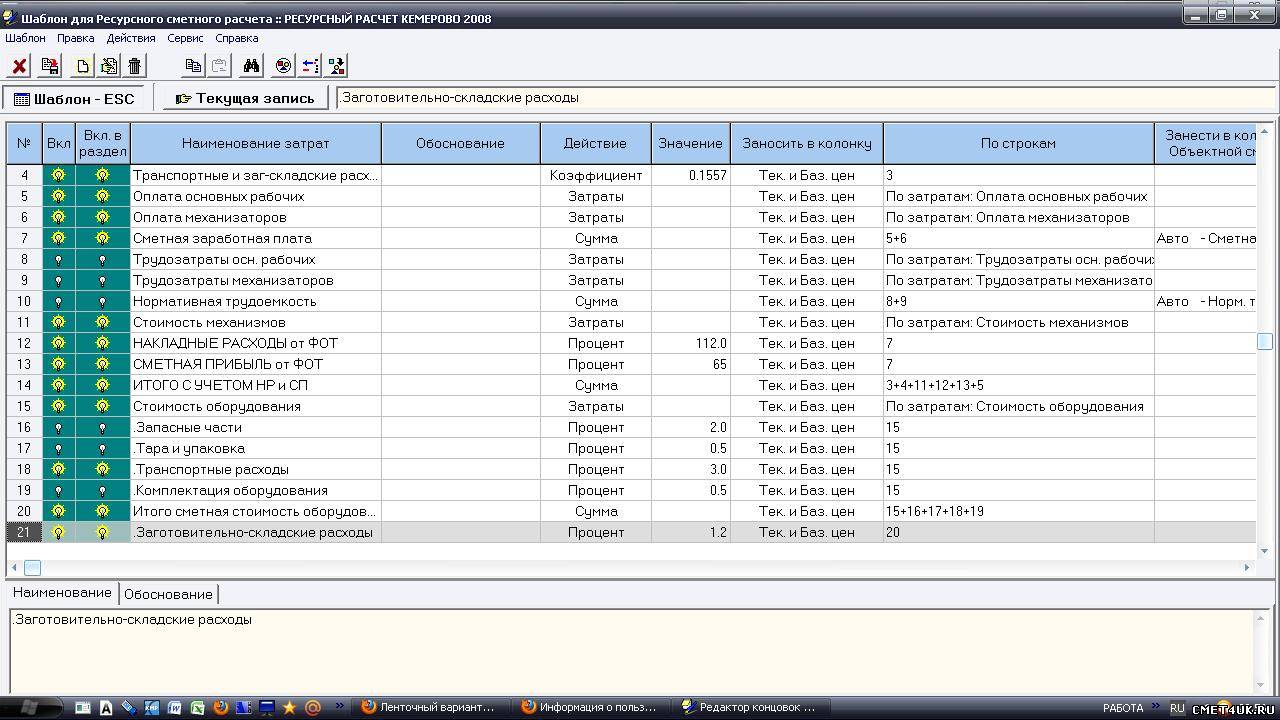1280x720 pixels.
Task: Click the 'Текущая запись' button
Action: (245, 98)
